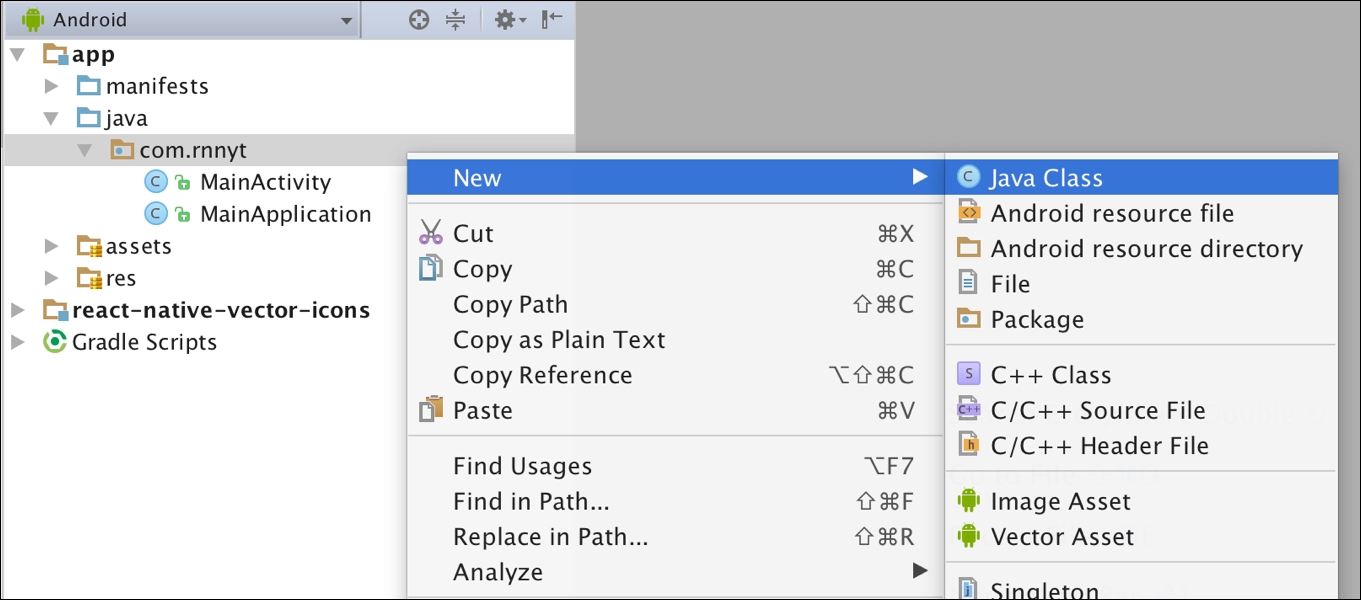Click the C/C++ Header File h icon
1361x600 pixels.
[x=968, y=445]
